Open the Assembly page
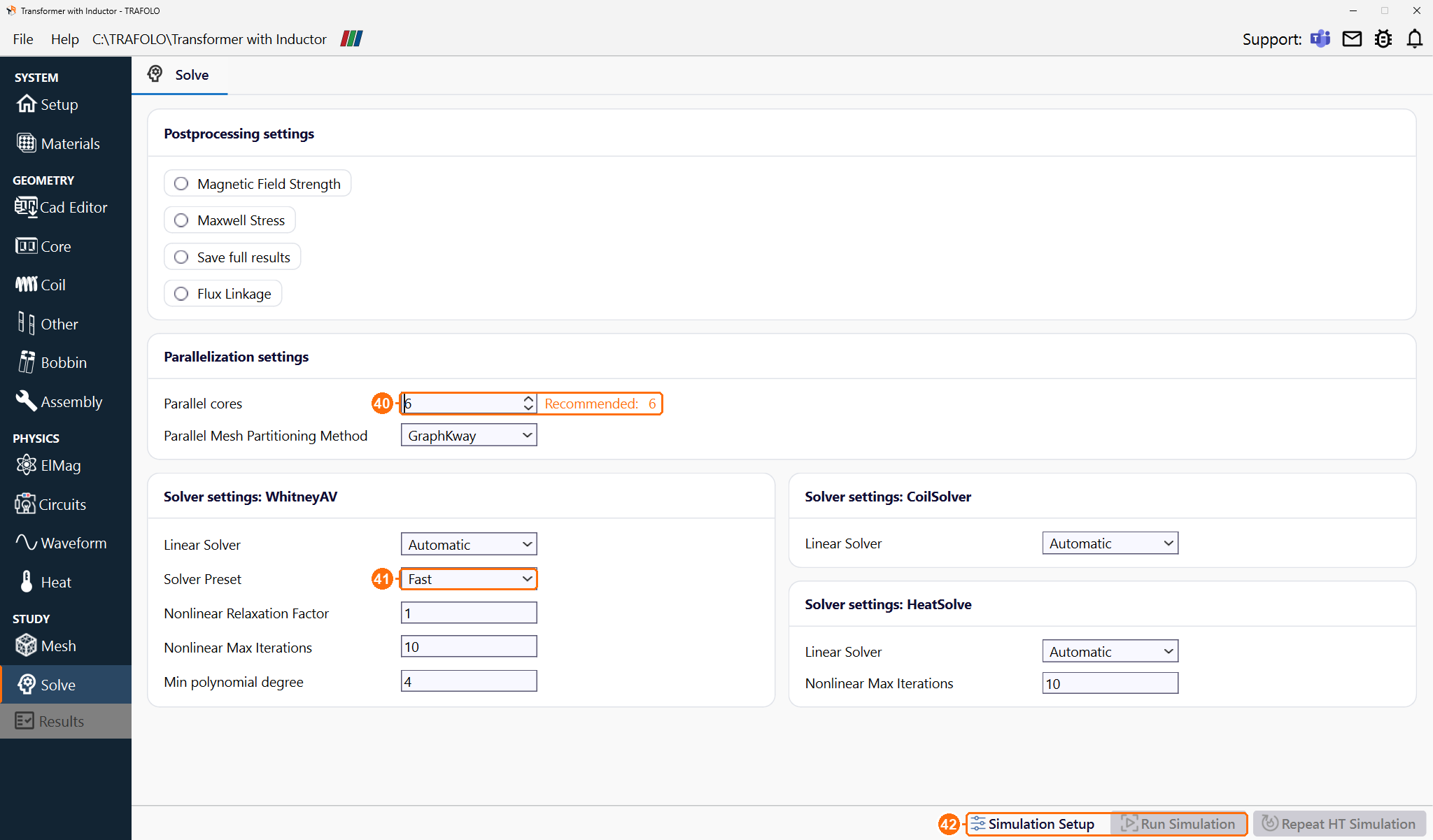1433x840 pixels. [59, 401]
